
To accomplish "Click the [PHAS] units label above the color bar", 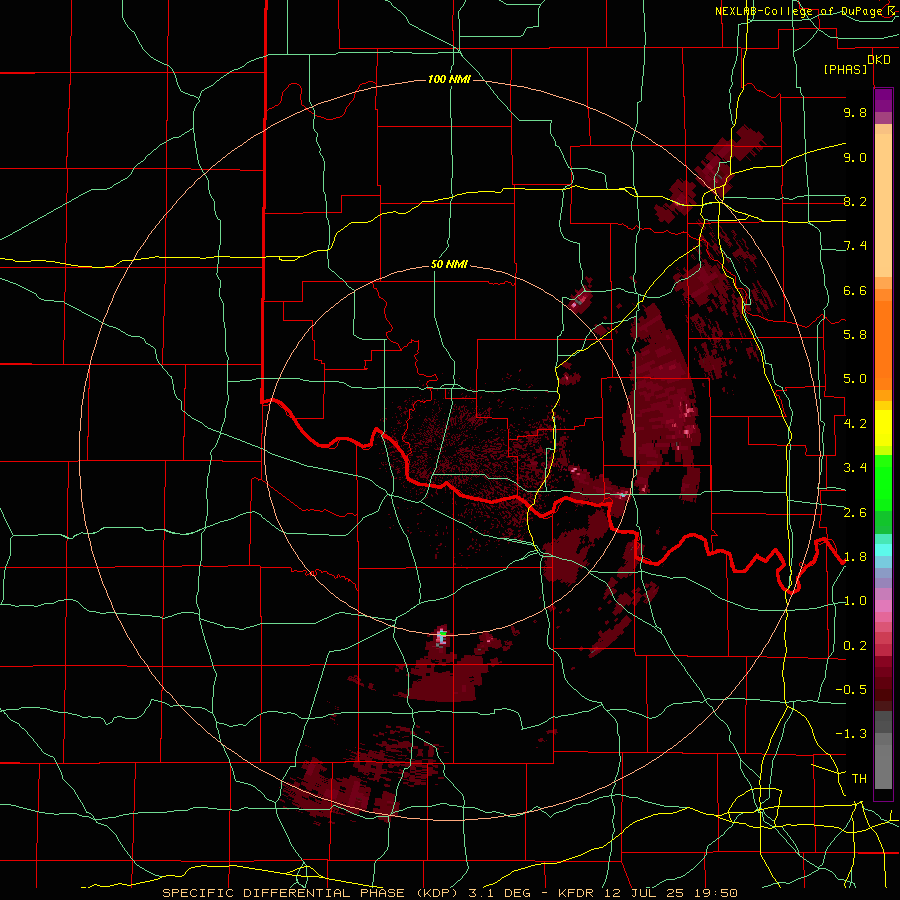I will pyautogui.click(x=845, y=69).
